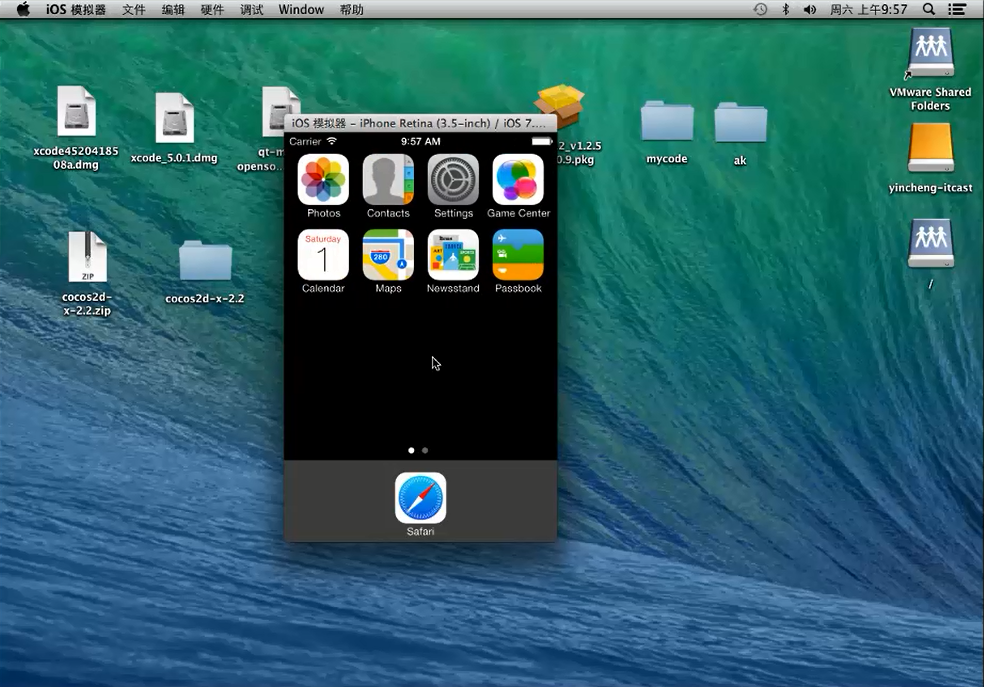Open the Window menu
Screen dimensions: 984x687
301,9
